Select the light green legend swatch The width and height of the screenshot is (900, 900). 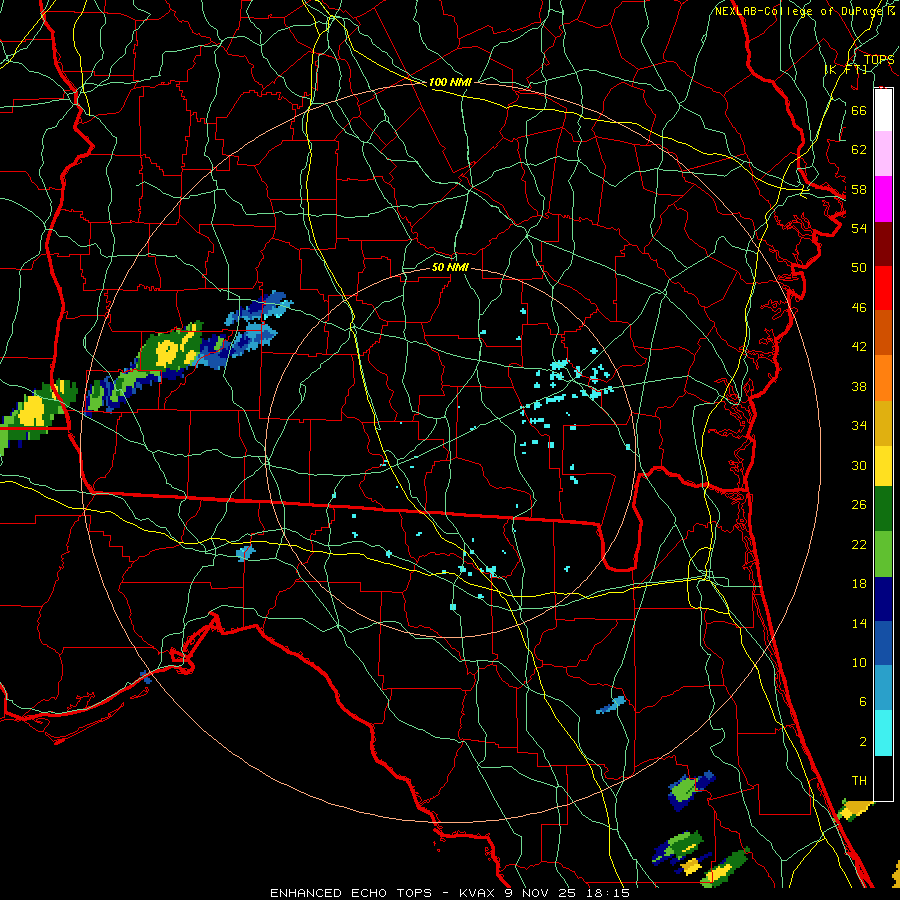(x=883, y=554)
